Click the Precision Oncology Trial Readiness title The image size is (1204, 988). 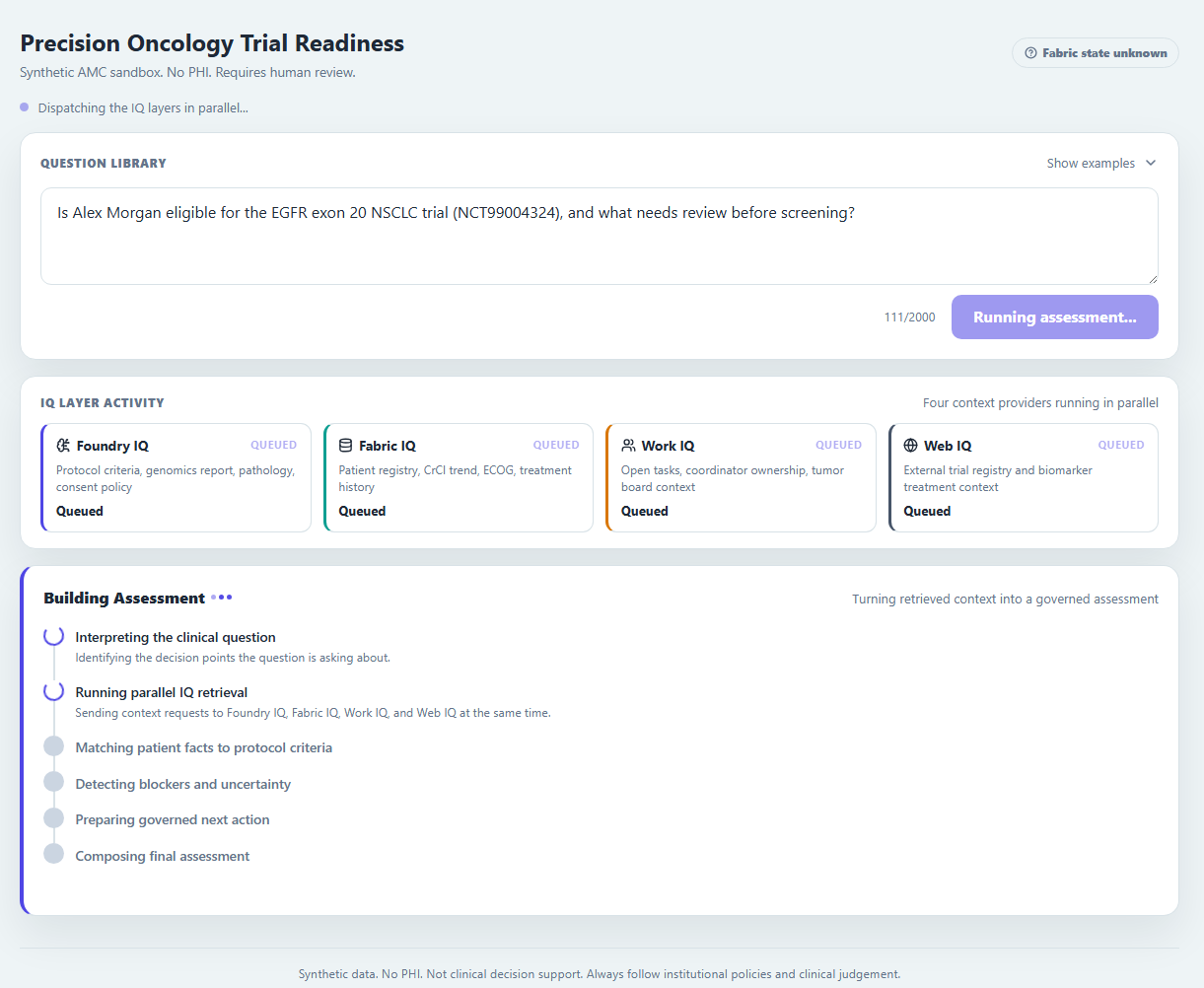coord(212,43)
